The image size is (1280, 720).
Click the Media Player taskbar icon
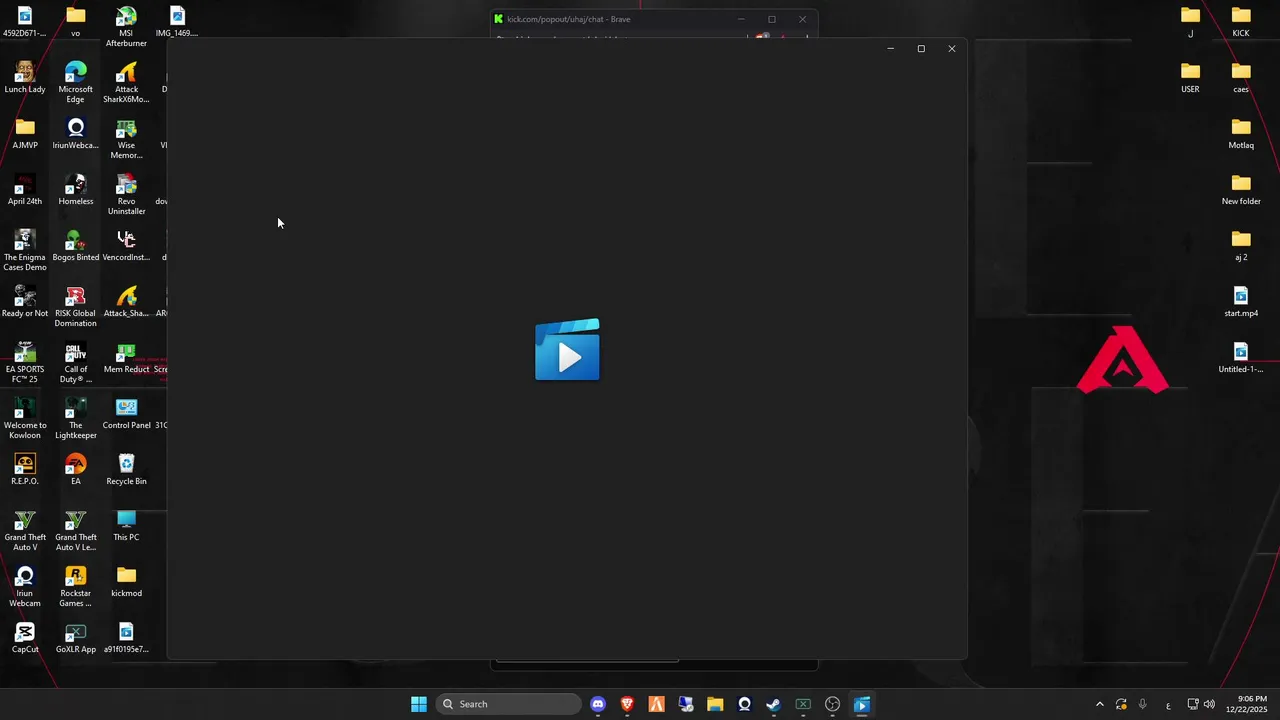coord(862,704)
